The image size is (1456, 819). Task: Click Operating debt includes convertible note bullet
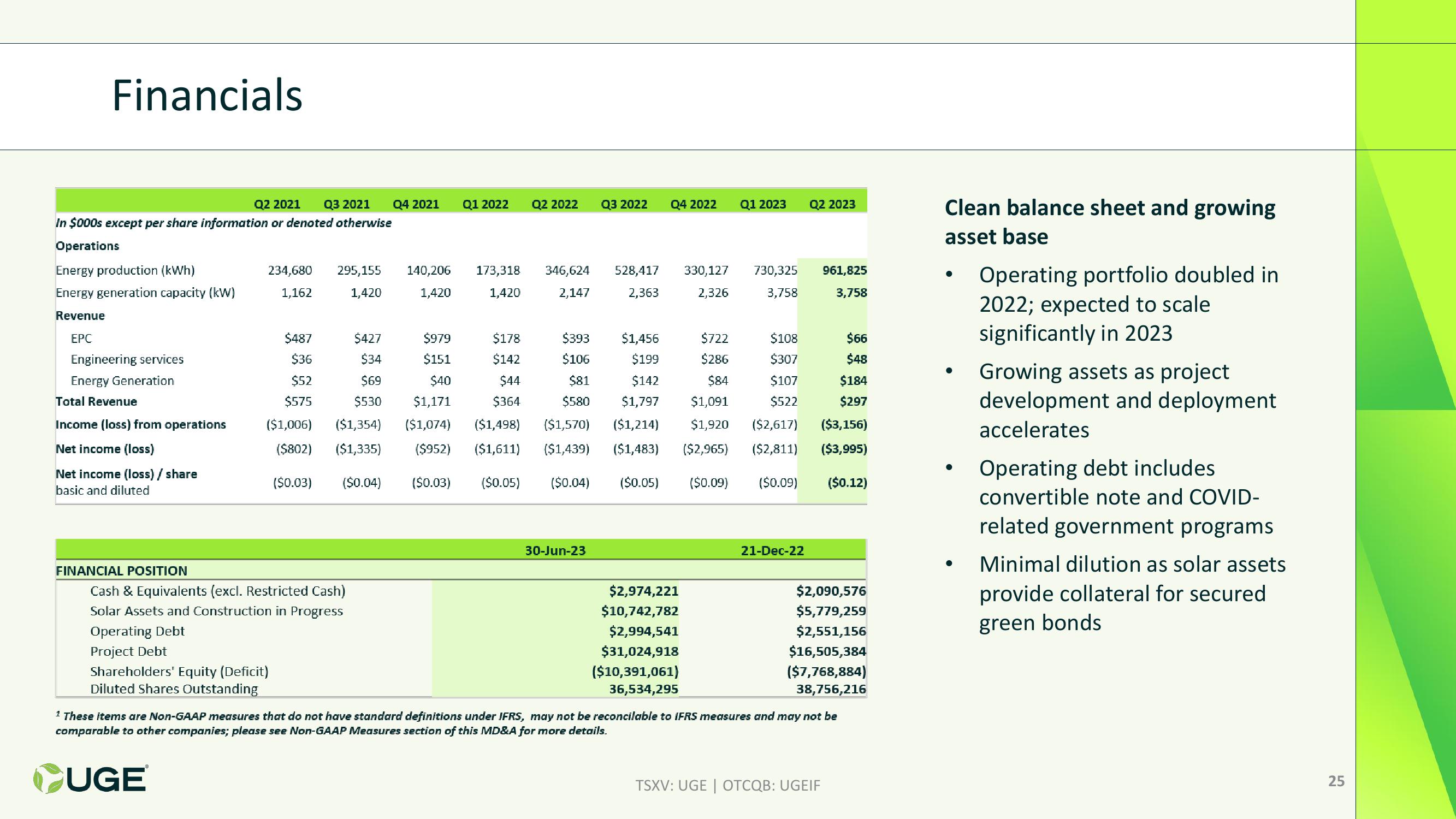tap(1126, 497)
